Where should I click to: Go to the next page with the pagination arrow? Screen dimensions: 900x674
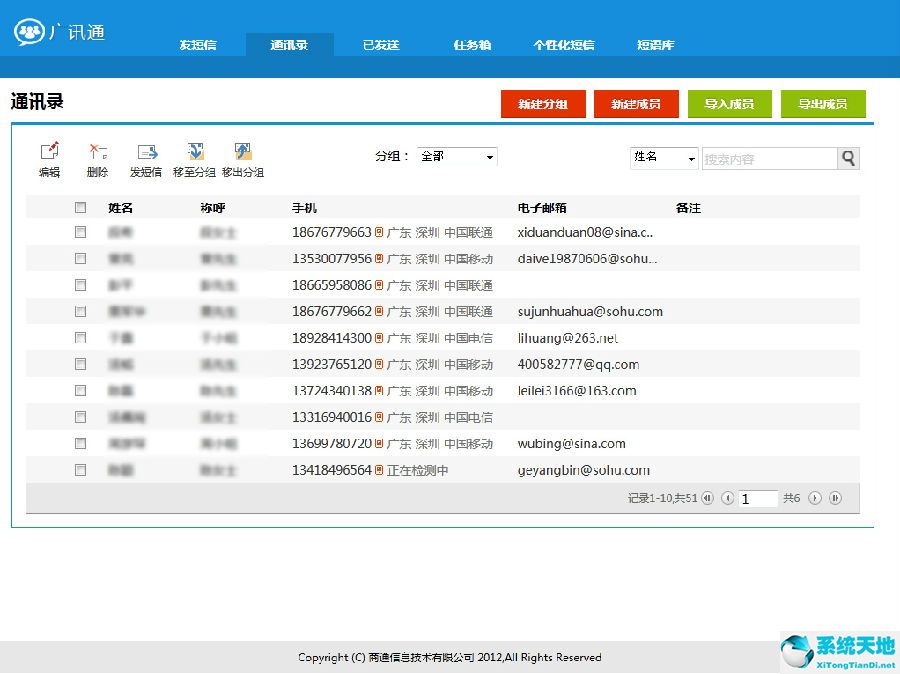pyautogui.click(x=815, y=498)
